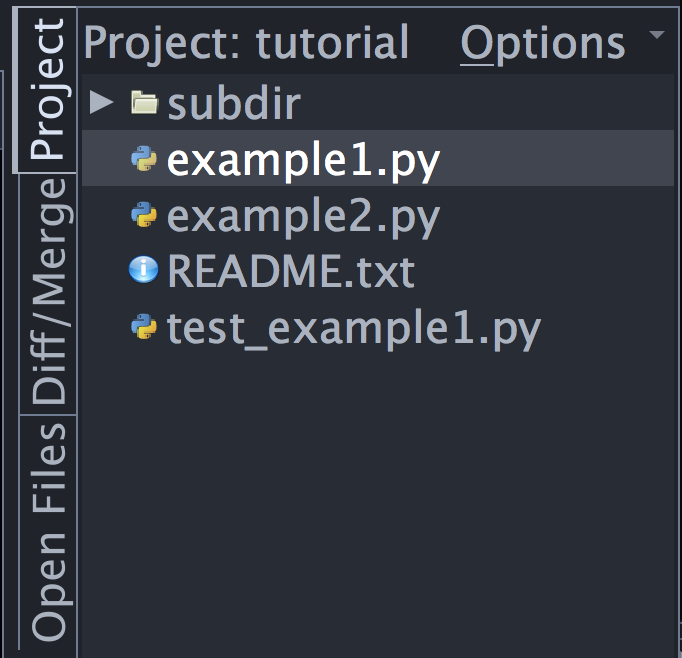Image resolution: width=682 pixels, height=658 pixels.
Task: Click blank part of highlighted example1.py row
Action: tap(560, 159)
